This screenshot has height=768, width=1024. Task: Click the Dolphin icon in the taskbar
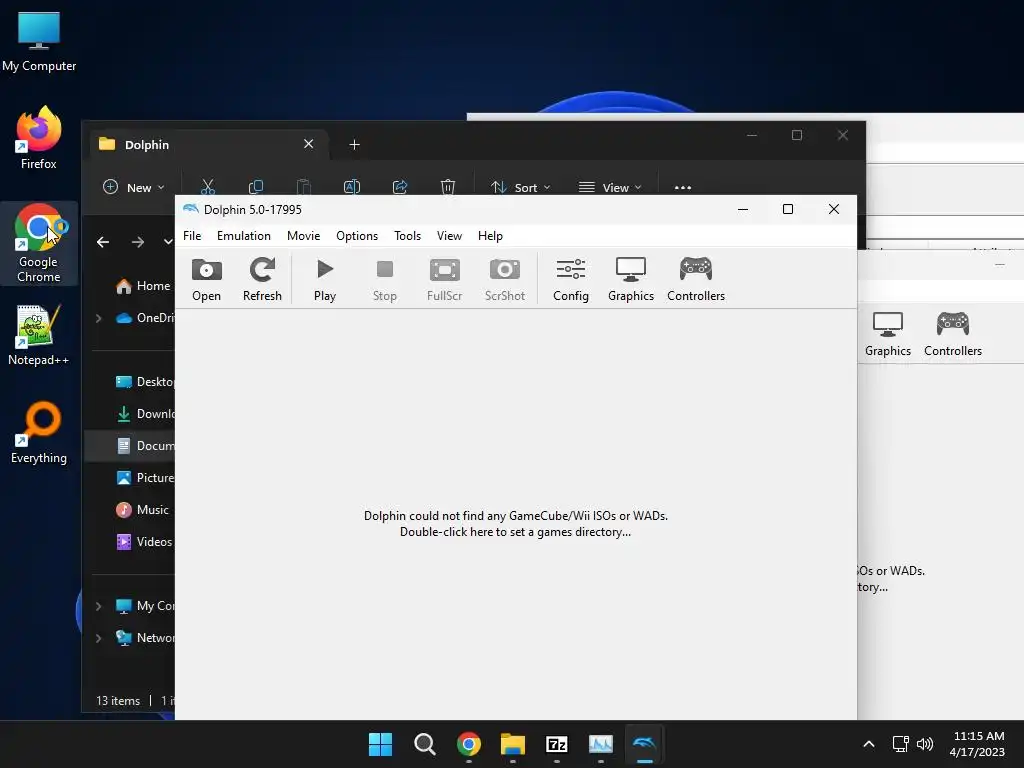click(x=645, y=744)
